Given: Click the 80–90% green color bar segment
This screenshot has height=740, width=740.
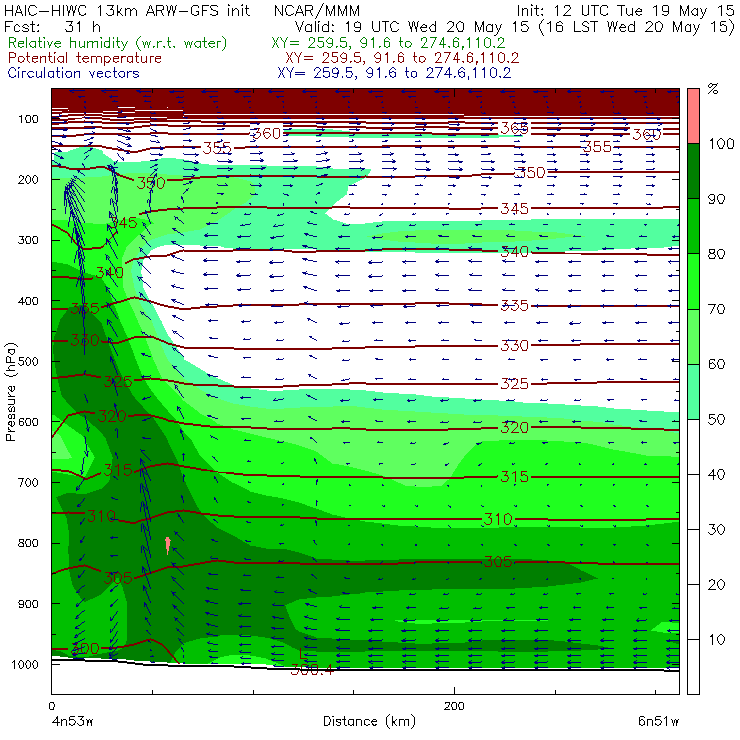Looking at the screenshot, I should pyautogui.click(x=693, y=226).
